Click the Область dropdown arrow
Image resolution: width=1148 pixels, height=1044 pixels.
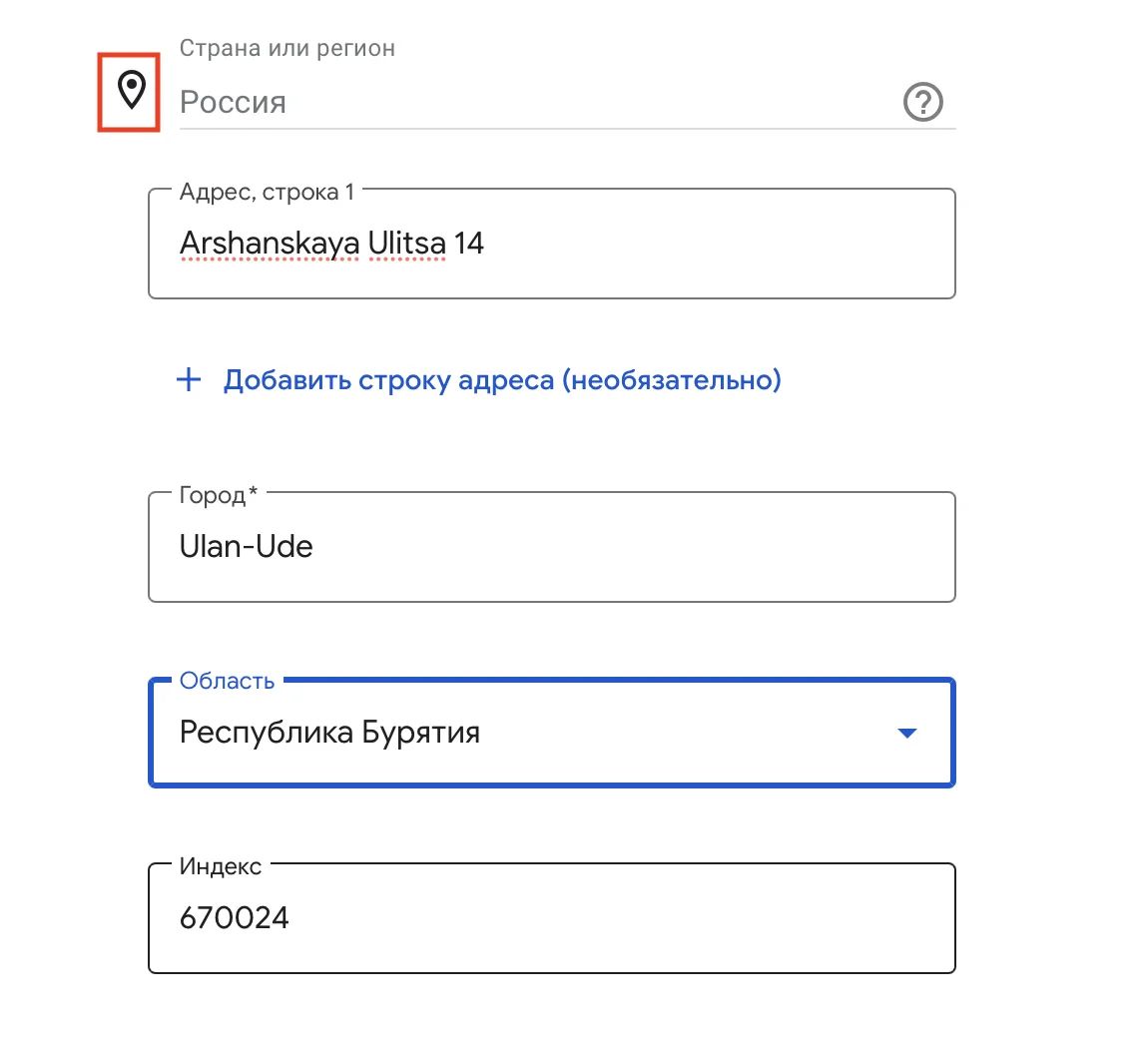pyautogui.click(x=906, y=734)
